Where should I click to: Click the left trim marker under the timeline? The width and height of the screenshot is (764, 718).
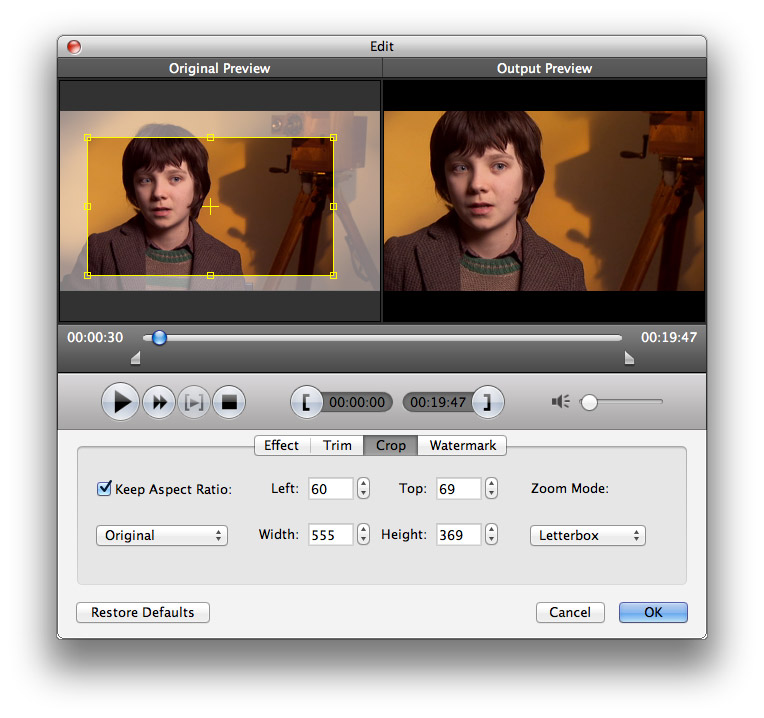pyautogui.click(x=136, y=359)
